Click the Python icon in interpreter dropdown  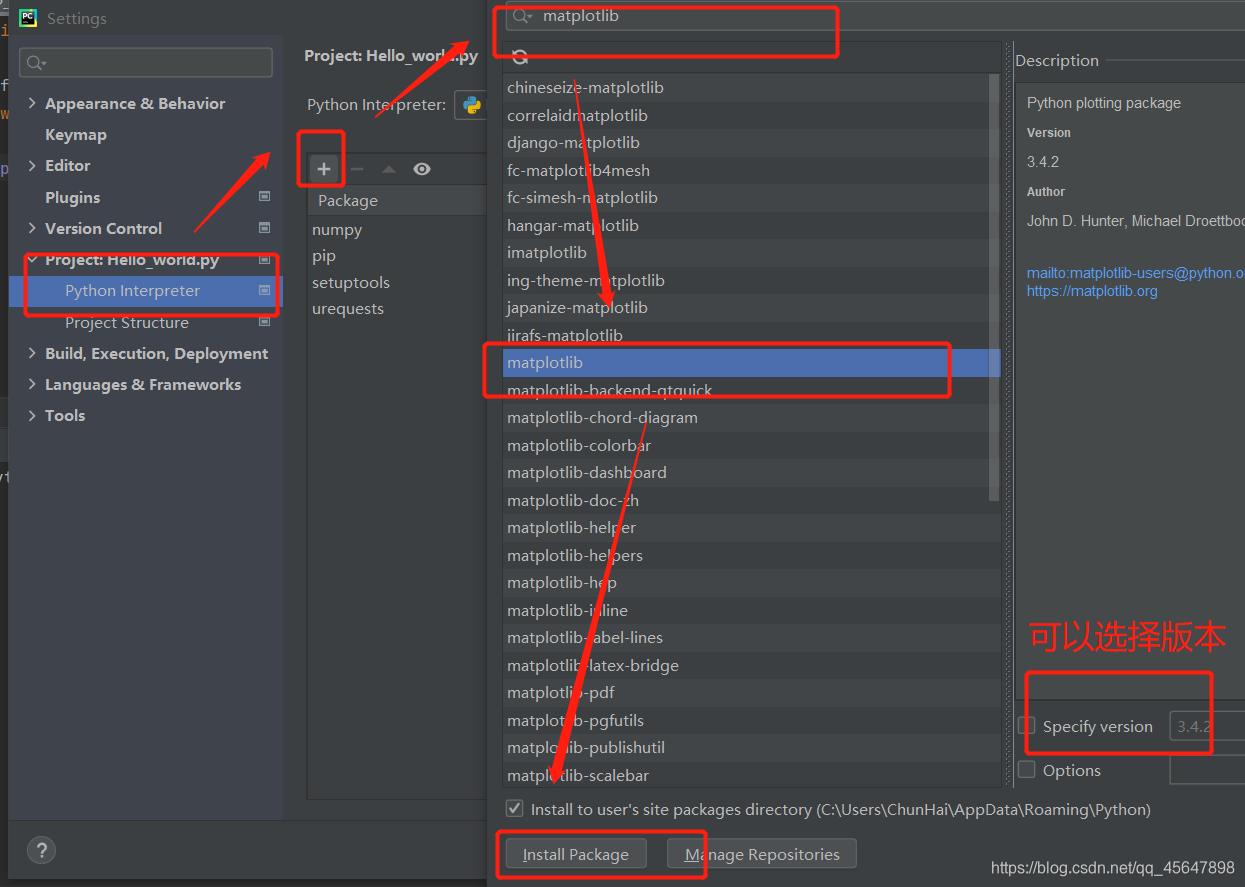[x=471, y=105]
